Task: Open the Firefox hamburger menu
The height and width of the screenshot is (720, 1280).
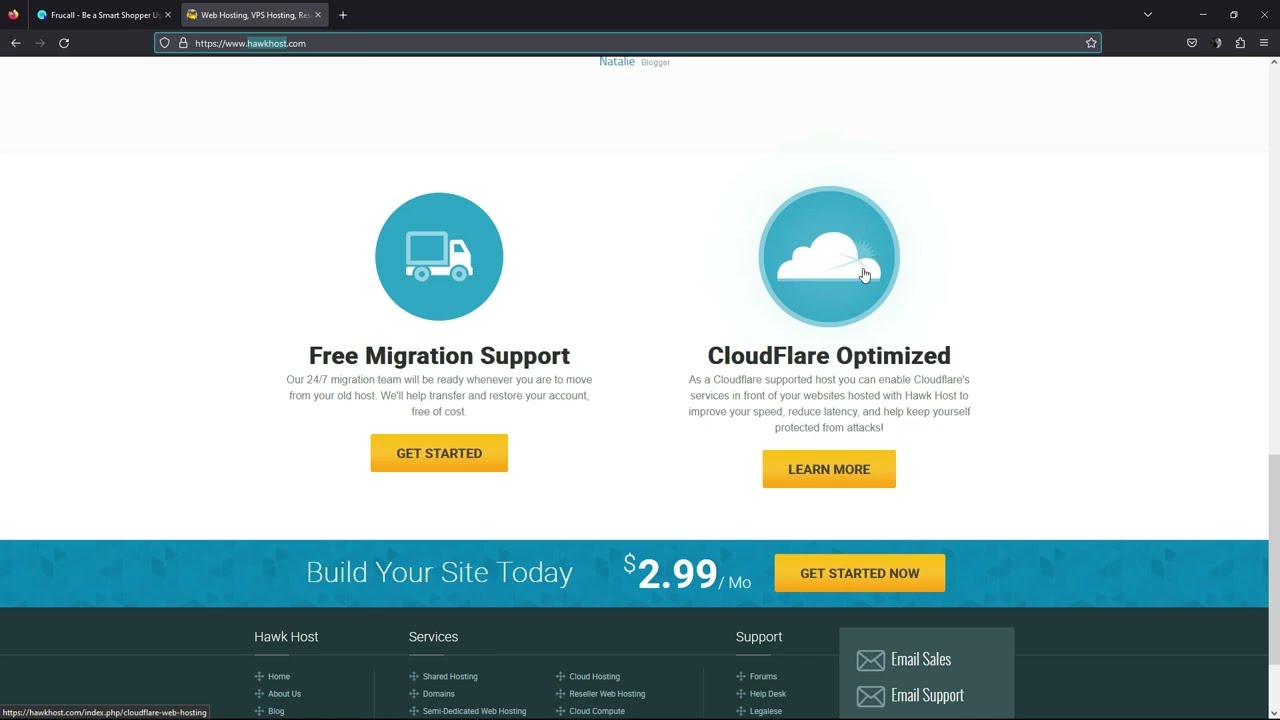Action: tap(1264, 43)
